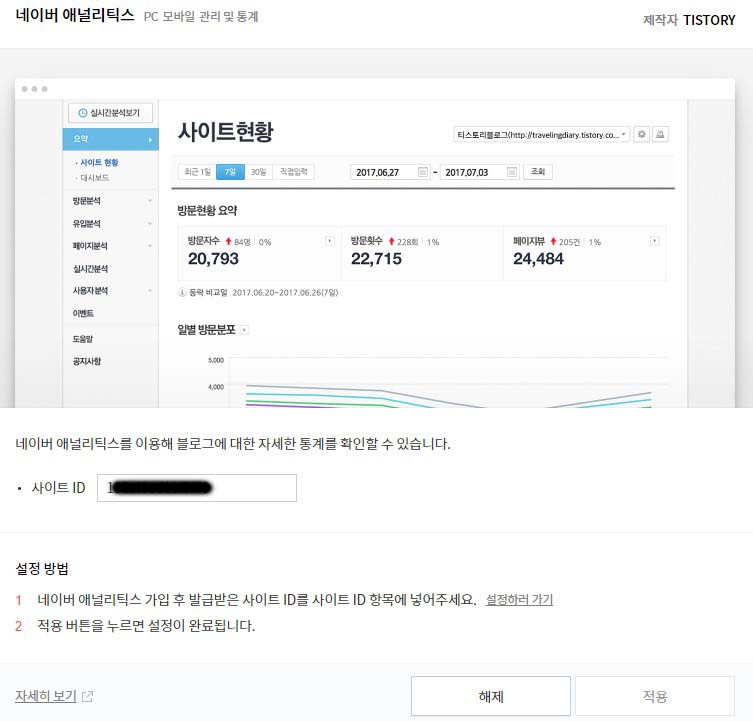This screenshot has width=753, height=721.
Task: Open 공지사항 in the sidebar
Action: 86,361
